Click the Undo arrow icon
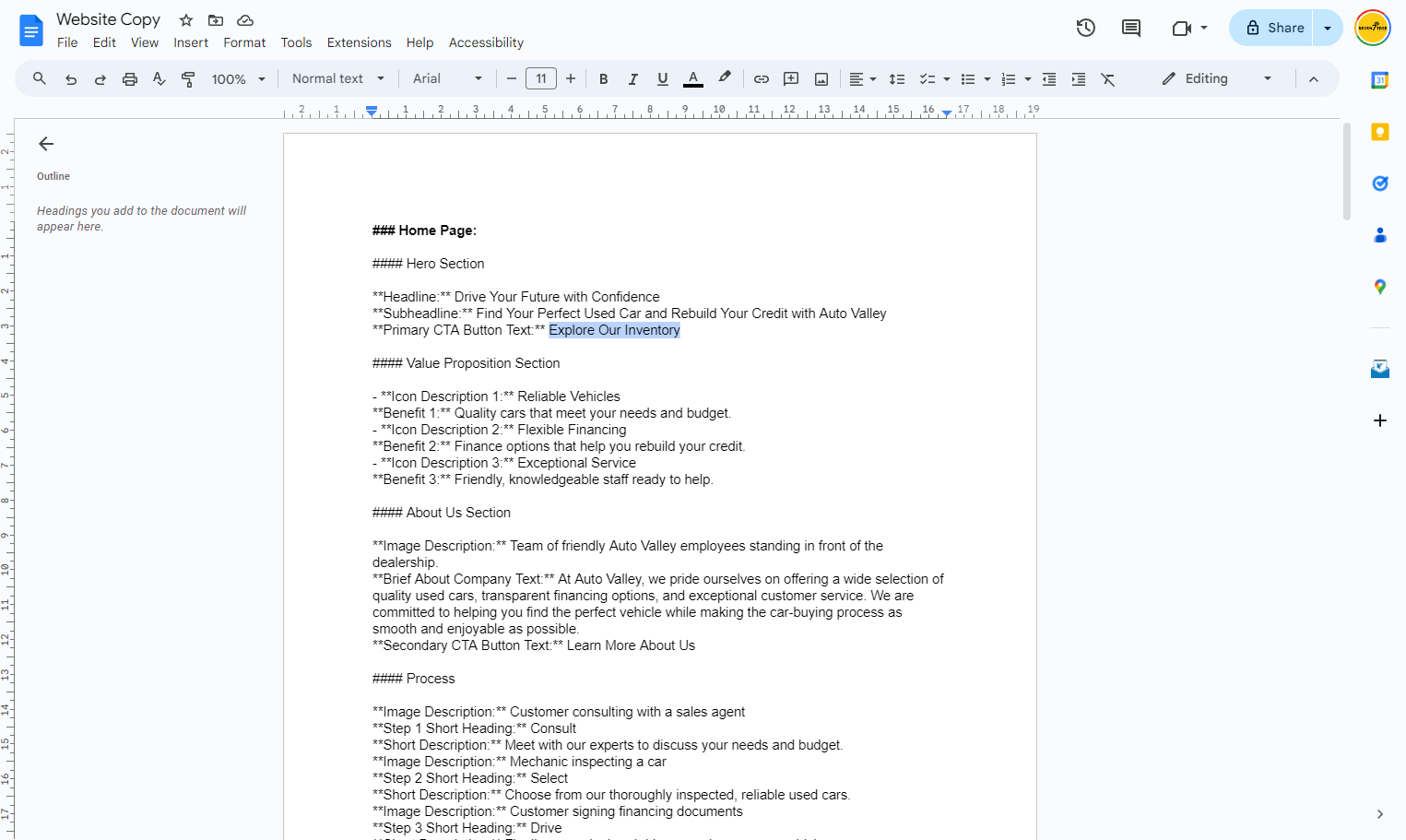Image resolution: width=1406 pixels, height=840 pixels. 71,79
